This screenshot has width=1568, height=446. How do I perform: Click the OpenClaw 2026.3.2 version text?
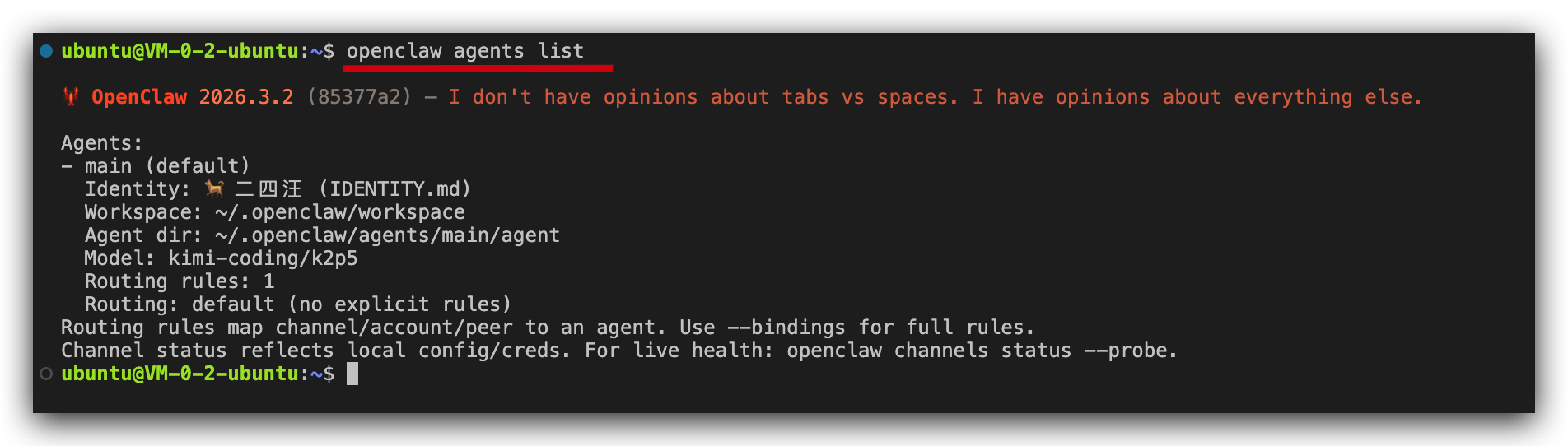point(192,97)
